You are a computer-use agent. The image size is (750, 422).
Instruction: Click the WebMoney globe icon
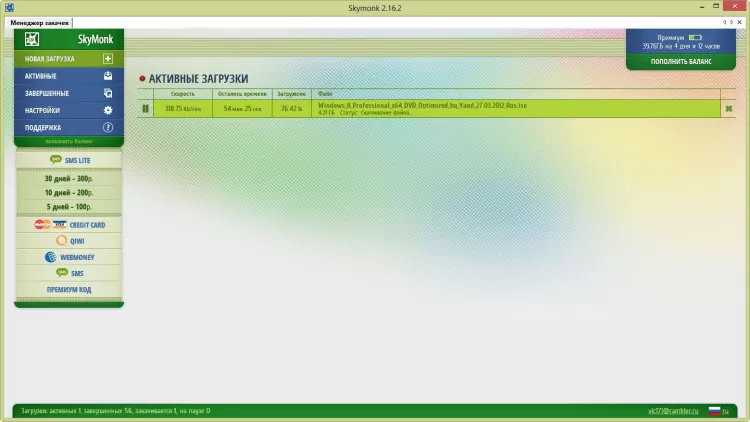click(x=50, y=257)
